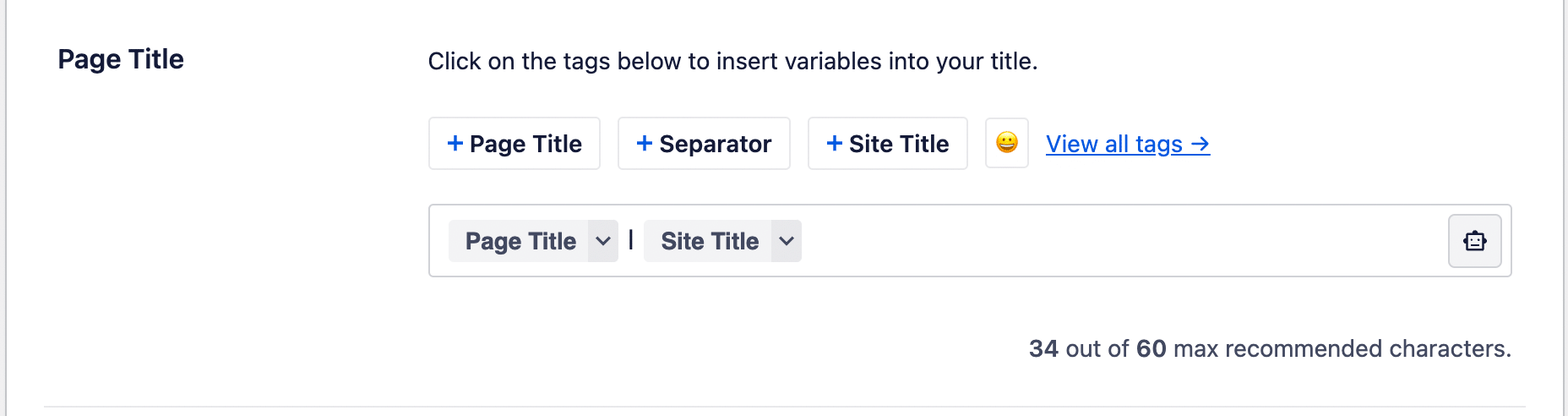Click the plus icon beside Separator
This screenshot has width=1568, height=416.
point(644,143)
